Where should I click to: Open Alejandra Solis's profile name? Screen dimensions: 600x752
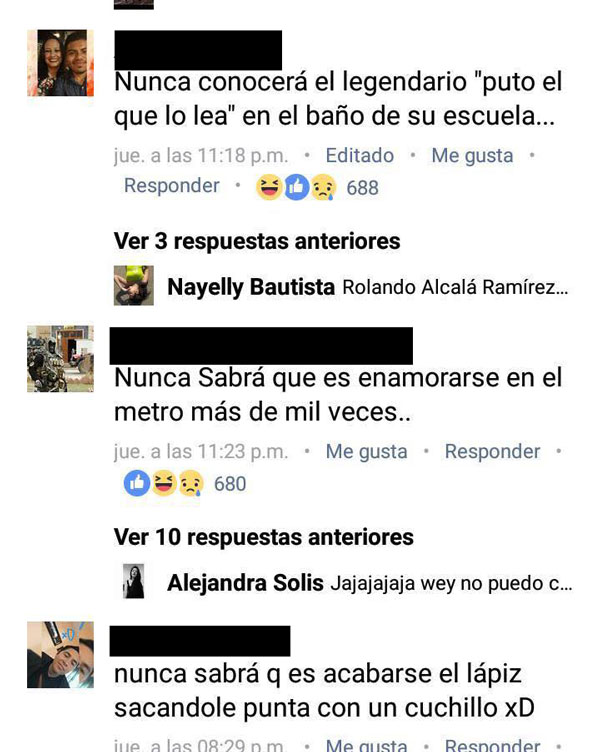(245, 583)
